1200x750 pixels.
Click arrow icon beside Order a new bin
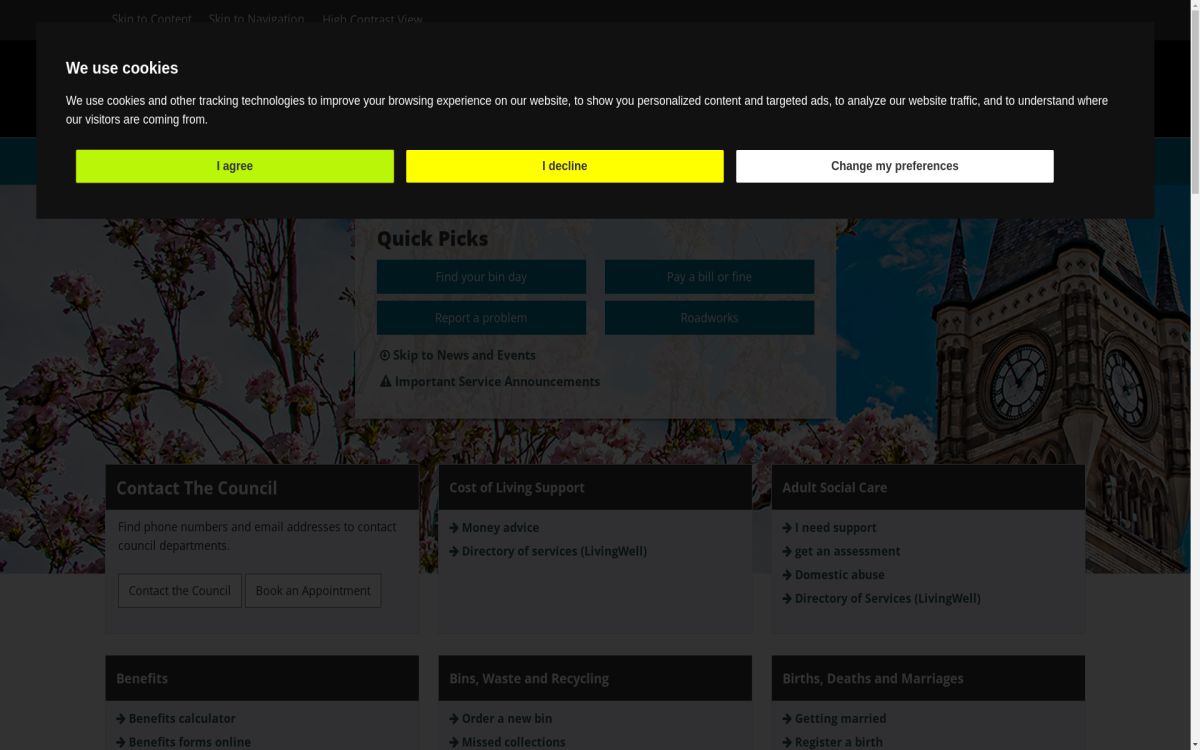pyautogui.click(x=454, y=719)
